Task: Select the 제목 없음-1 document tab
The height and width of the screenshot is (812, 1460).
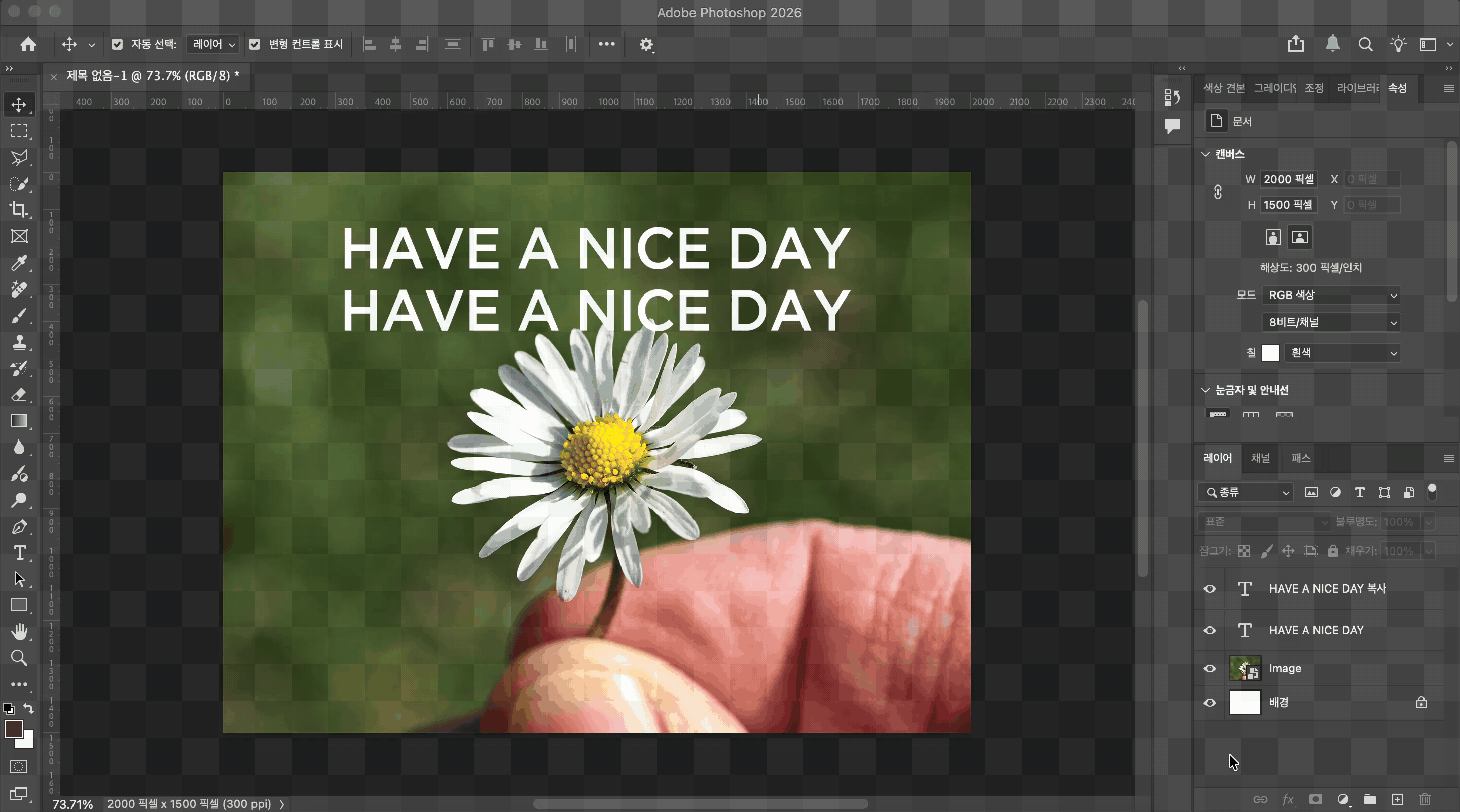Action: point(153,76)
